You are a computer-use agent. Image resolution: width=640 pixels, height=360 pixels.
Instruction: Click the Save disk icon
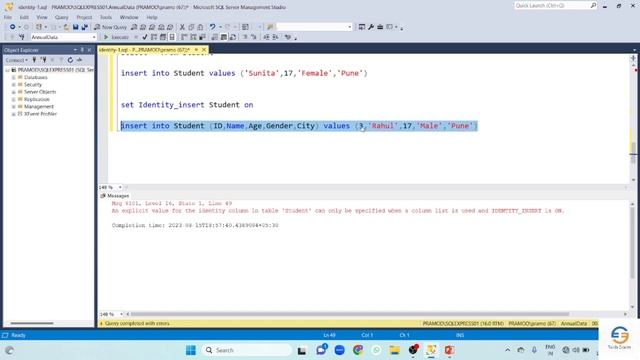[76, 27]
